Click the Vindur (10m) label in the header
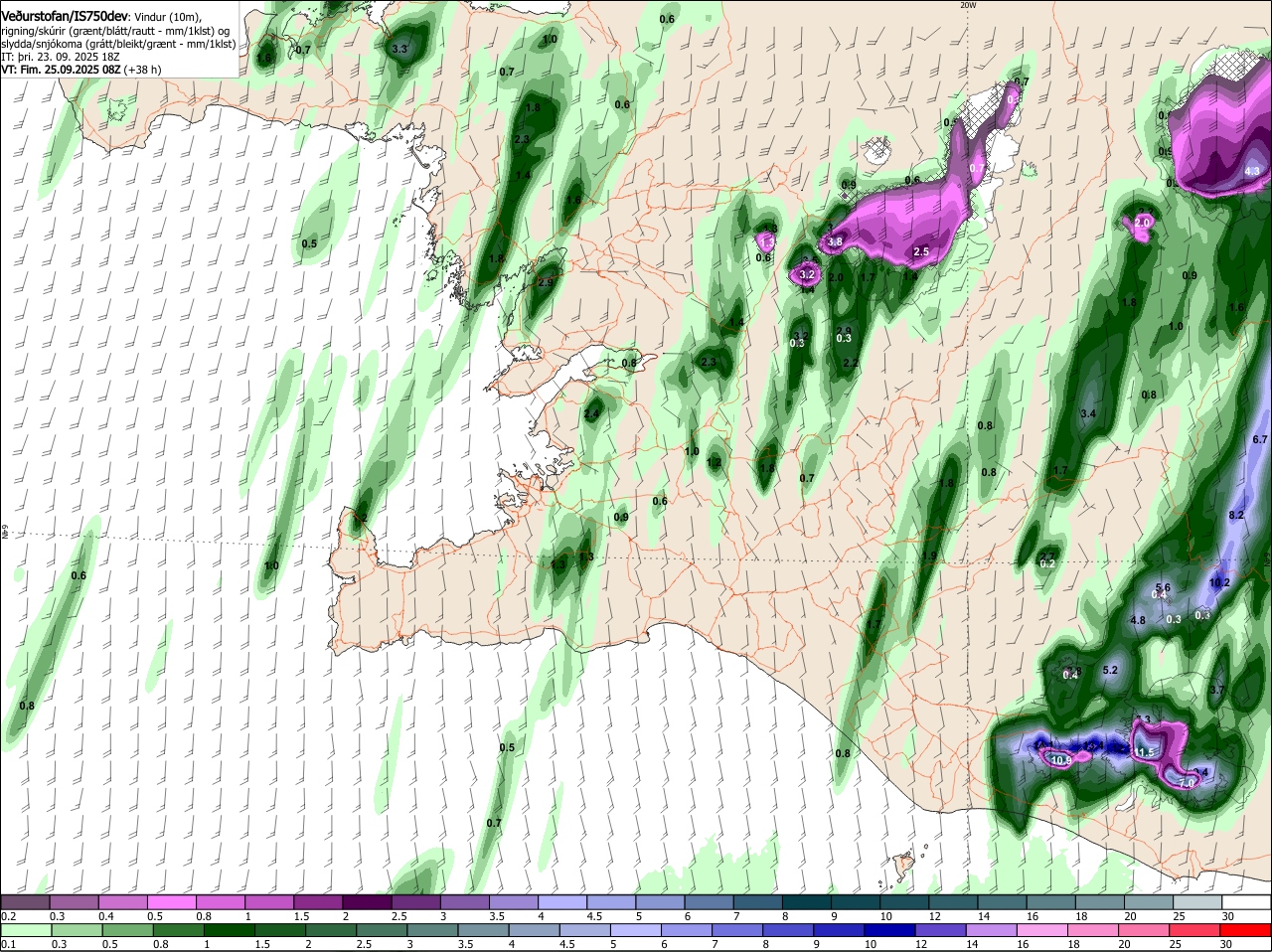This screenshot has height=952, width=1272. [167, 17]
